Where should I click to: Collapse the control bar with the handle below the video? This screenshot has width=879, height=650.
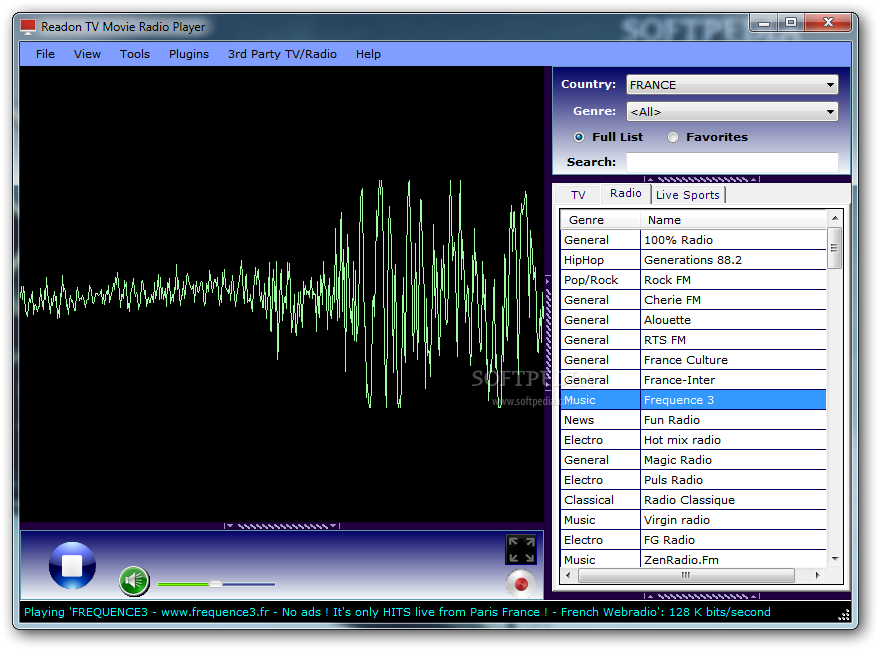click(x=282, y=526)
